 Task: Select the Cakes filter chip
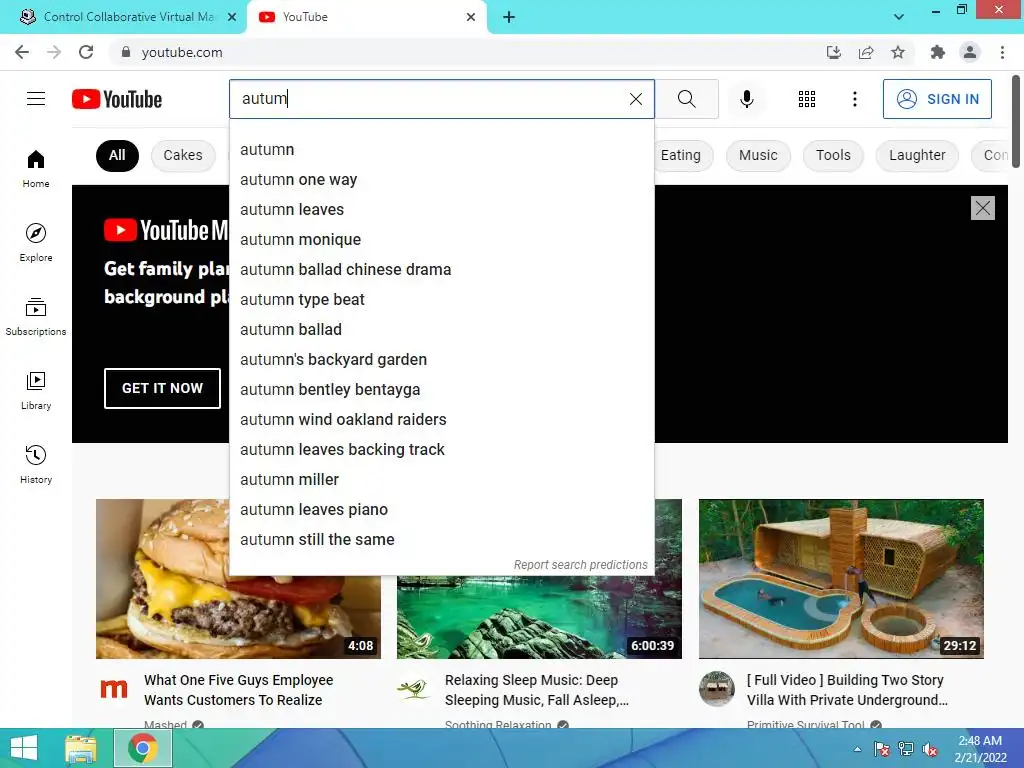point(183,155)
